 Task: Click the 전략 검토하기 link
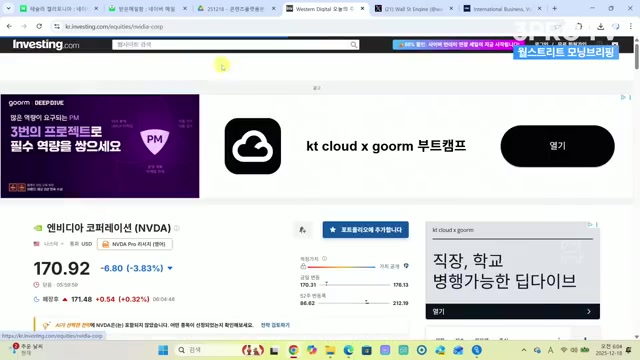click(x=275, y=325)
